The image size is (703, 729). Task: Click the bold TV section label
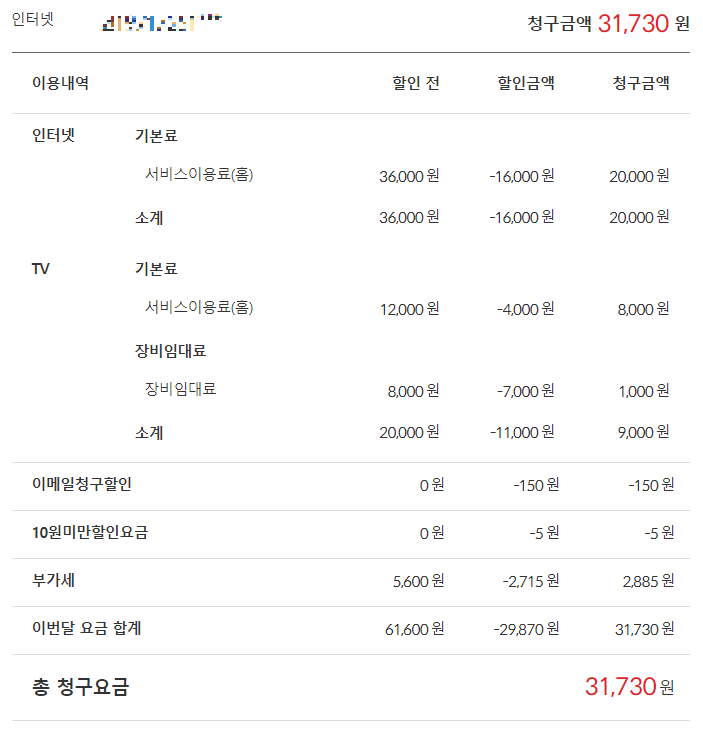point(41,269)
